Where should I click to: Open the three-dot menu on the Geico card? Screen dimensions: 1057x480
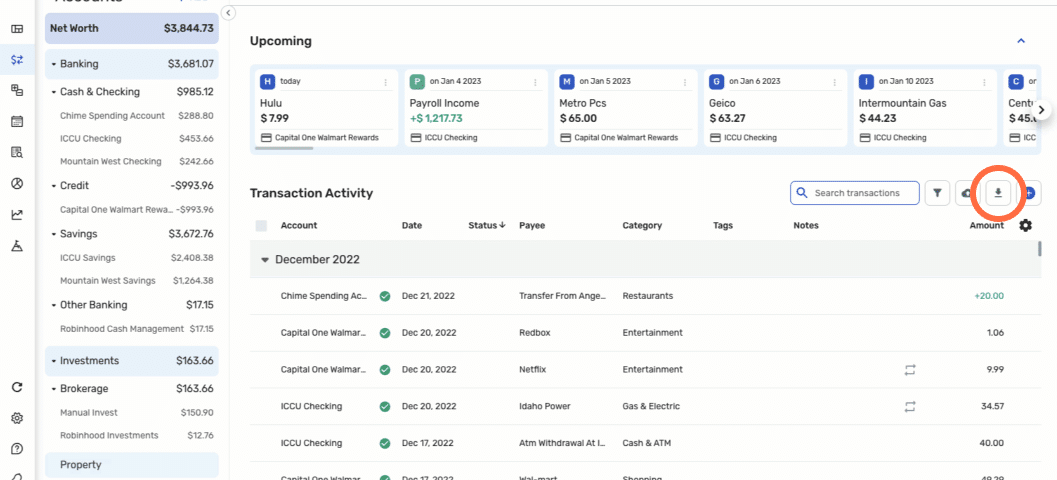coord(835,82)
